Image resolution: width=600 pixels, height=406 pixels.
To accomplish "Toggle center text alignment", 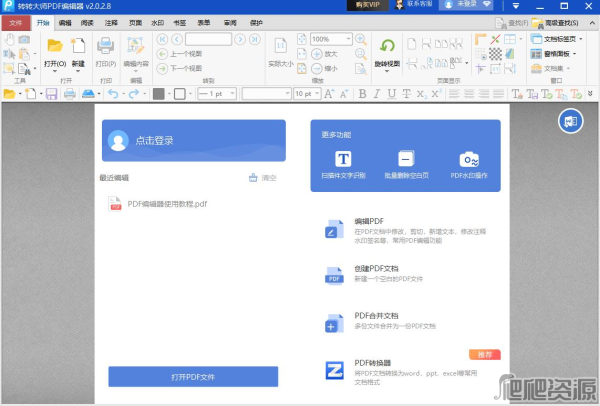I will [469, 94].
